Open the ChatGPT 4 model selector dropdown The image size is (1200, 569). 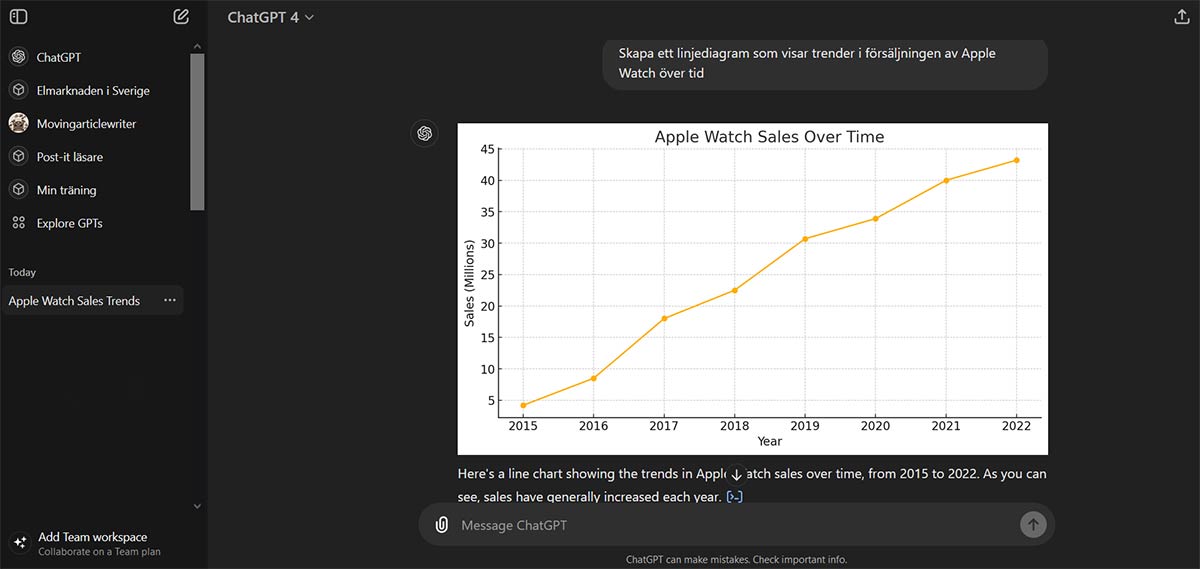click(271, 17)
